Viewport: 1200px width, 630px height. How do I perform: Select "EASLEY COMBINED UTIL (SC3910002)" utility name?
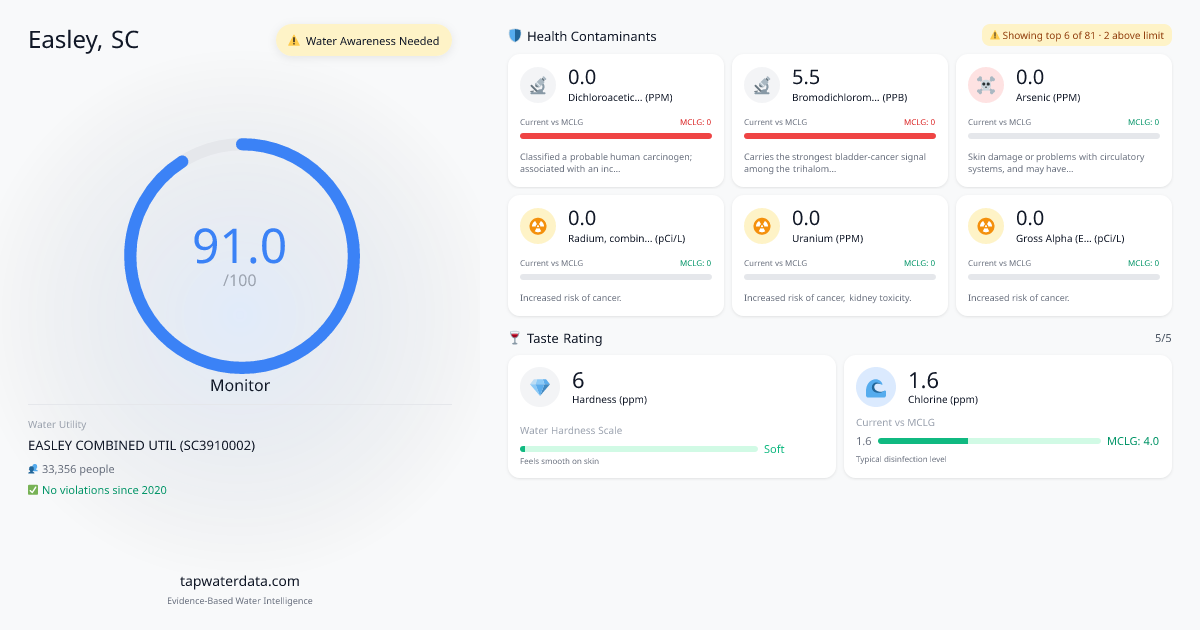coord(142,445)
